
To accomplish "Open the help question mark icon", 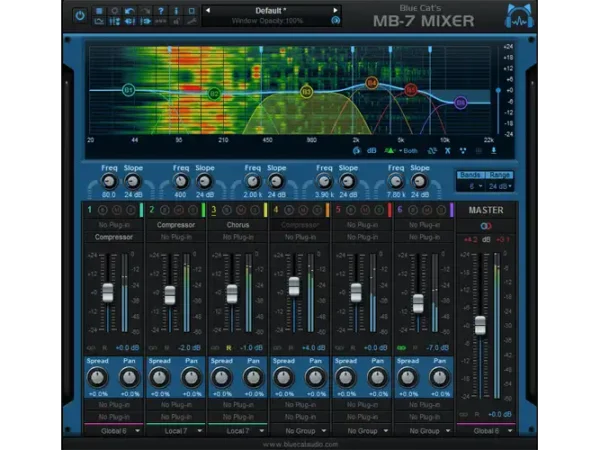I will click(161, 11).
